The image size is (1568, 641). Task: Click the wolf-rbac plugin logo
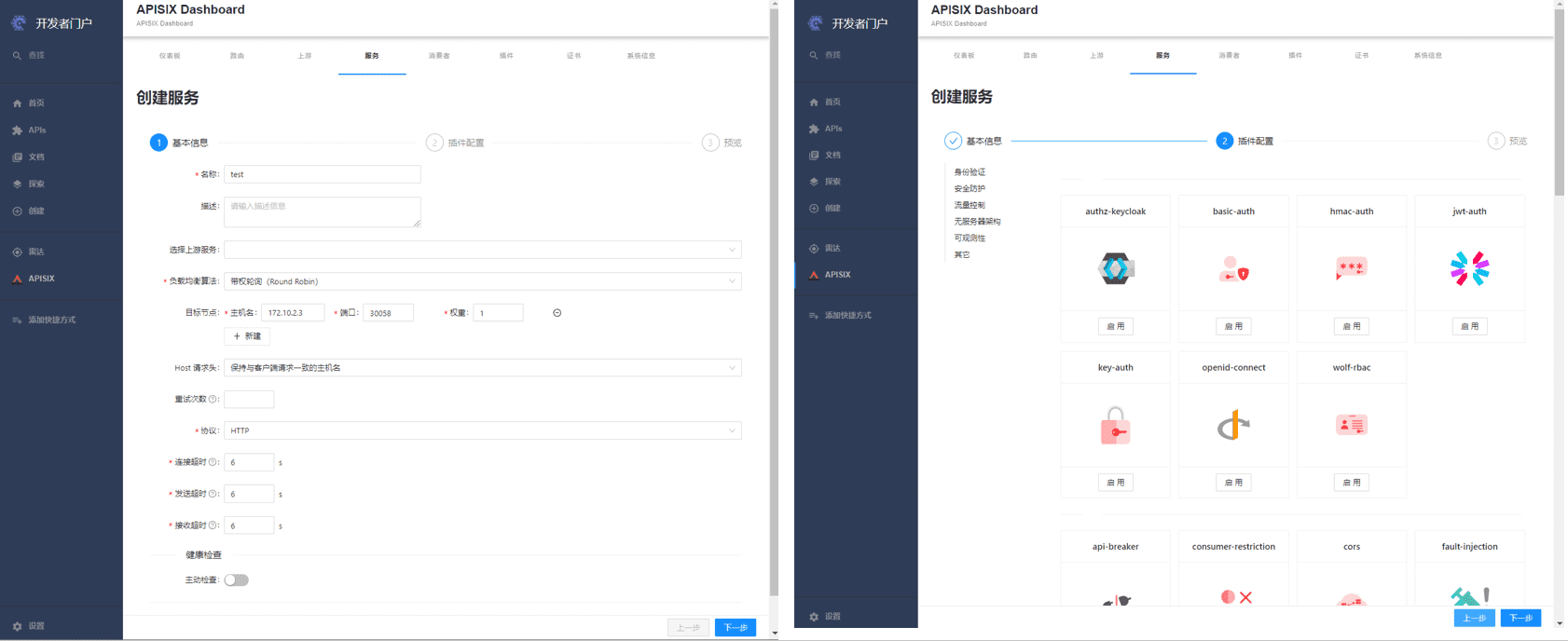(x=1351, y=425)
